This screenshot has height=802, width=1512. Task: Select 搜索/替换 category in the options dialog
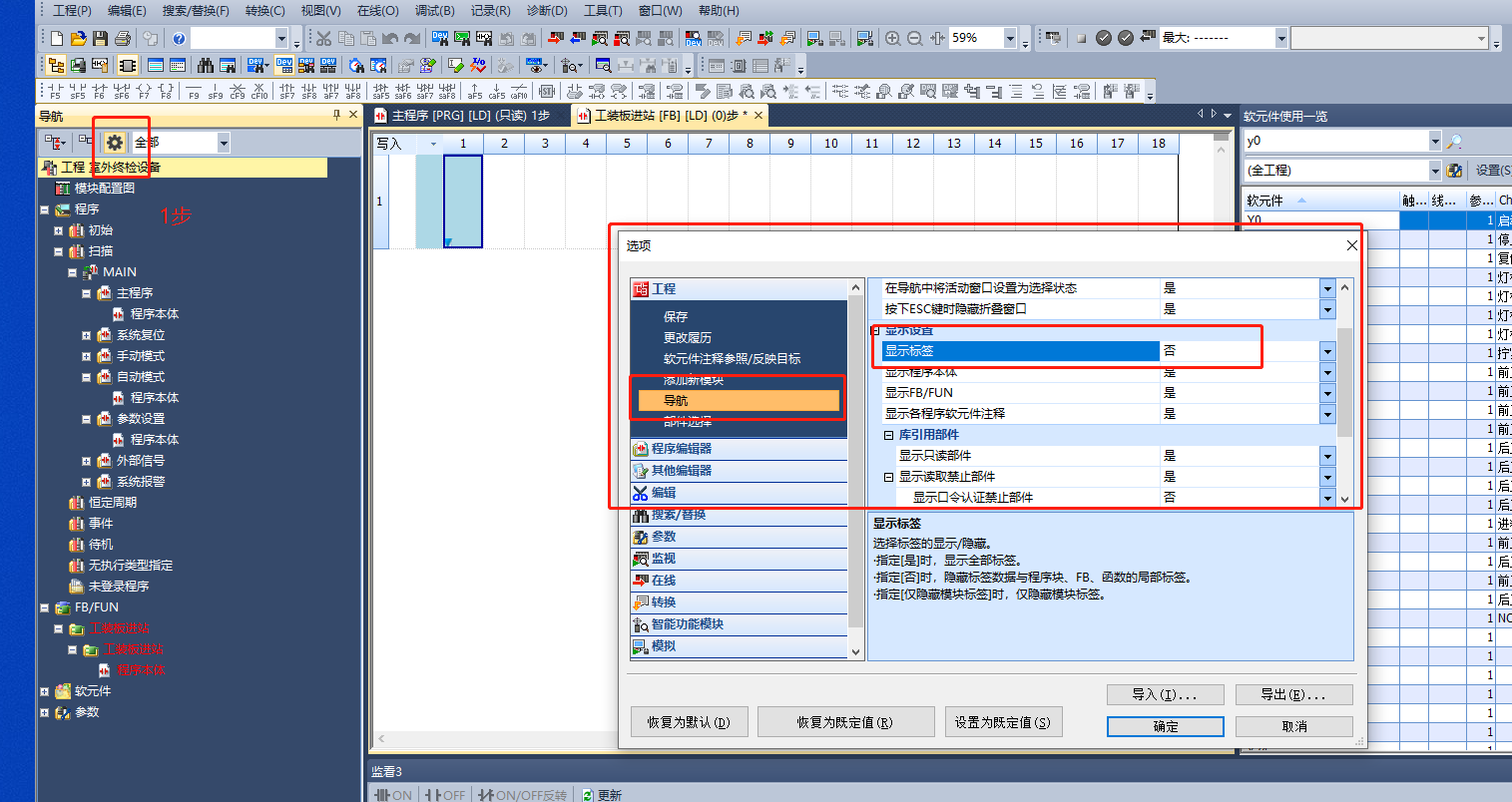pos(739,515)
